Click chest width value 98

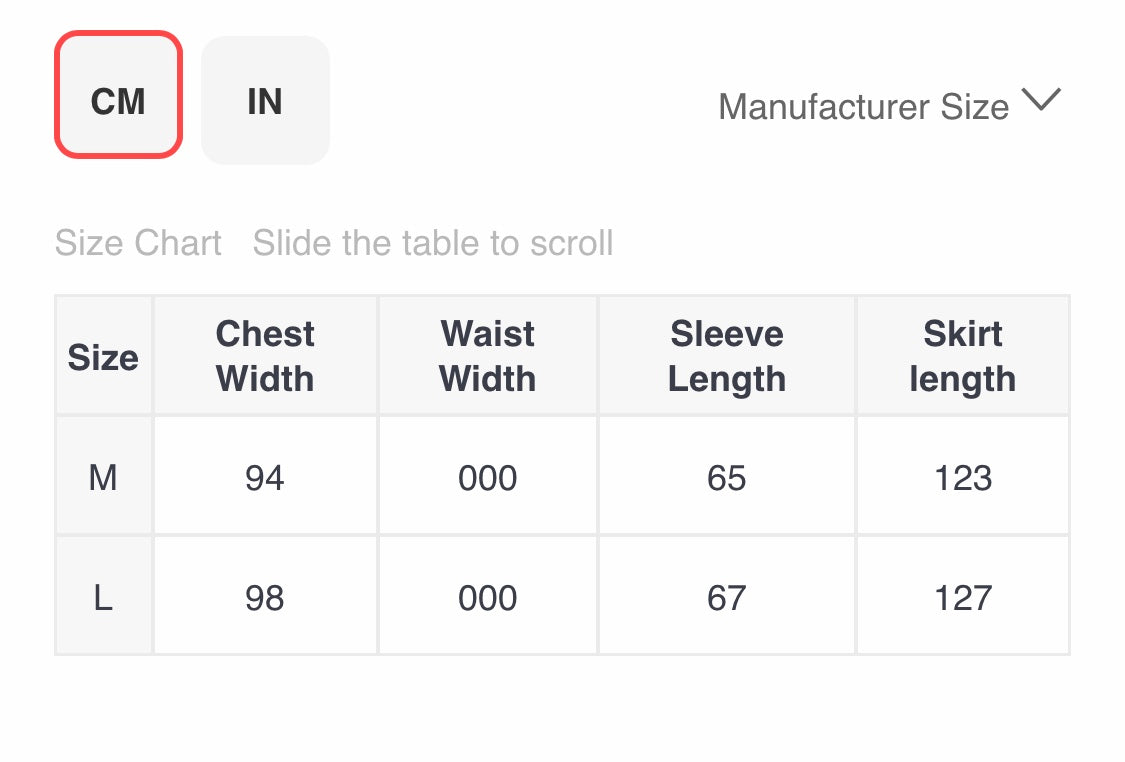coord(265,598)
